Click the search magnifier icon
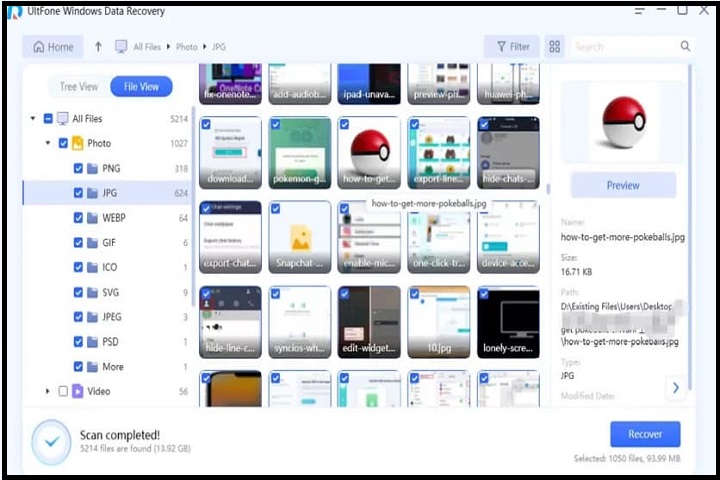 (x=685, y=46)
